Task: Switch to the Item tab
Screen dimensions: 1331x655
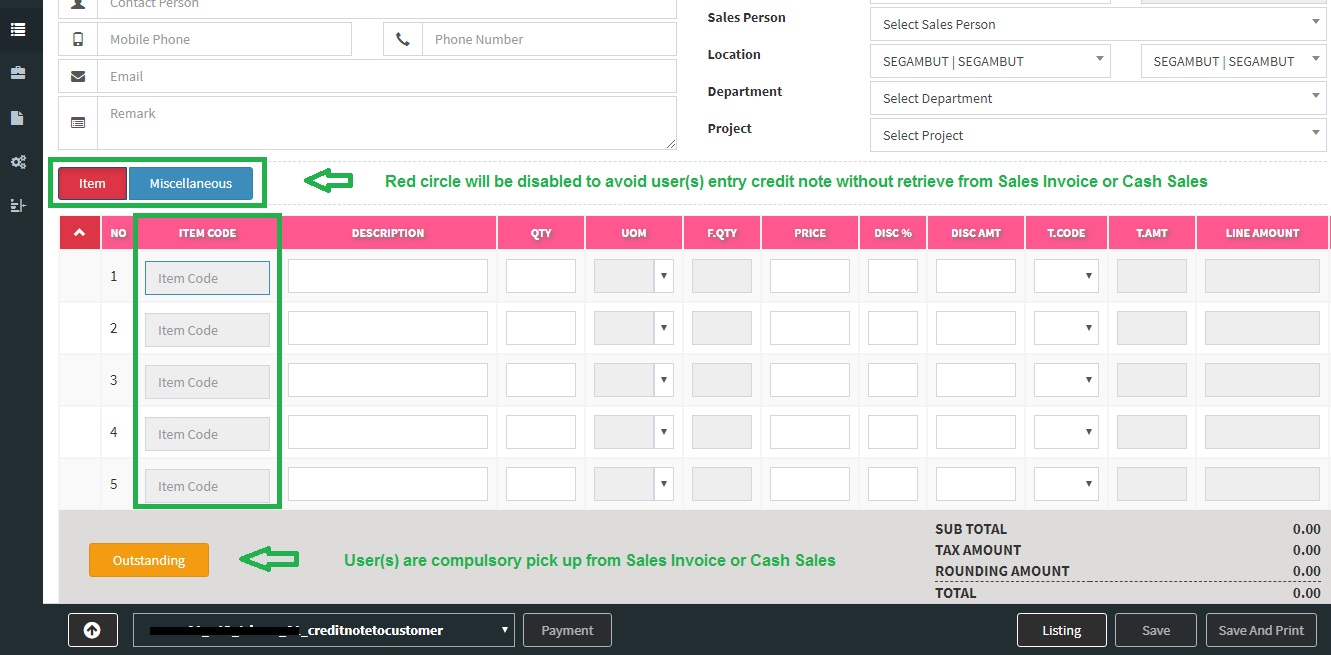Action: (92, 184)
